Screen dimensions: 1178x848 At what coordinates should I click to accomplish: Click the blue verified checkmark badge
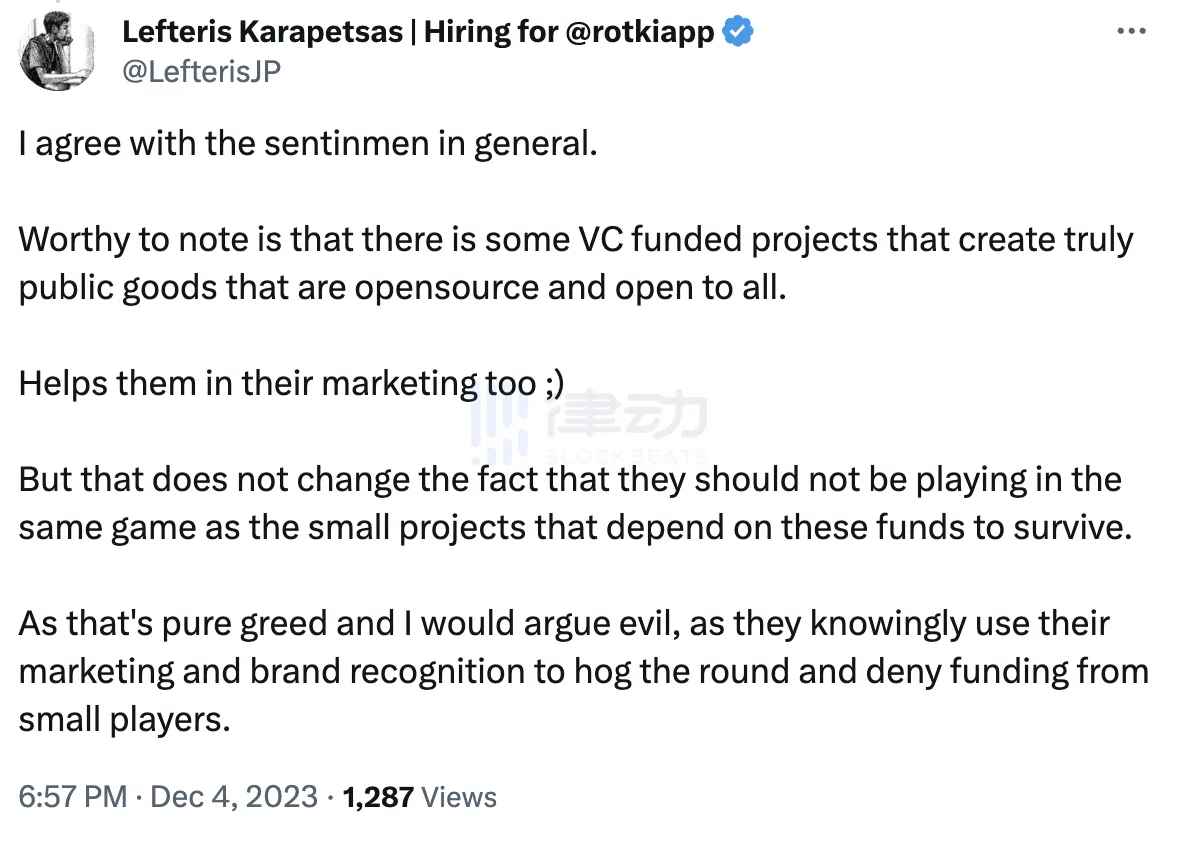(738, 32)
